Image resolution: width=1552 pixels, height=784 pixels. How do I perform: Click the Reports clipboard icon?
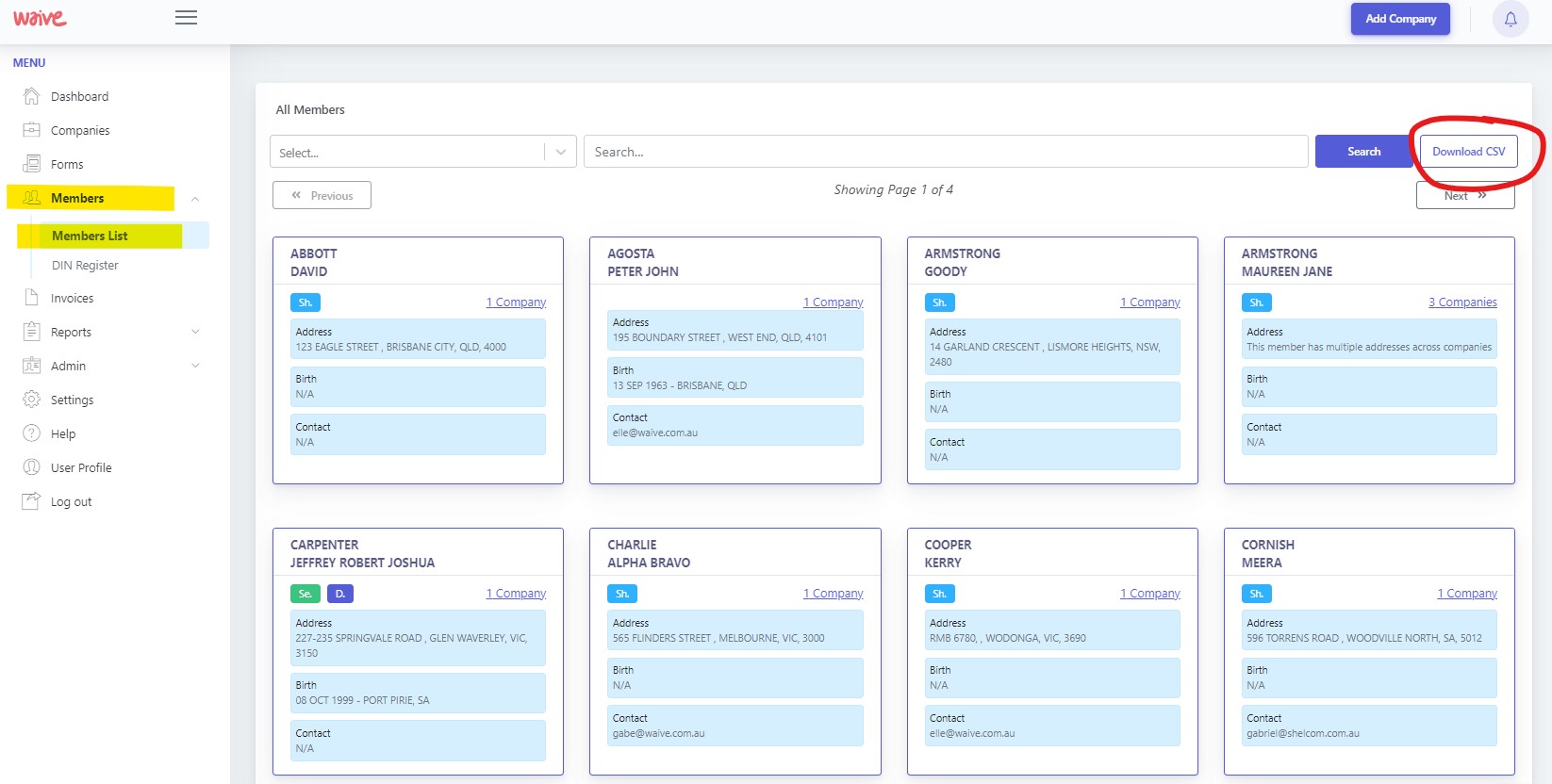pos(31,332)
